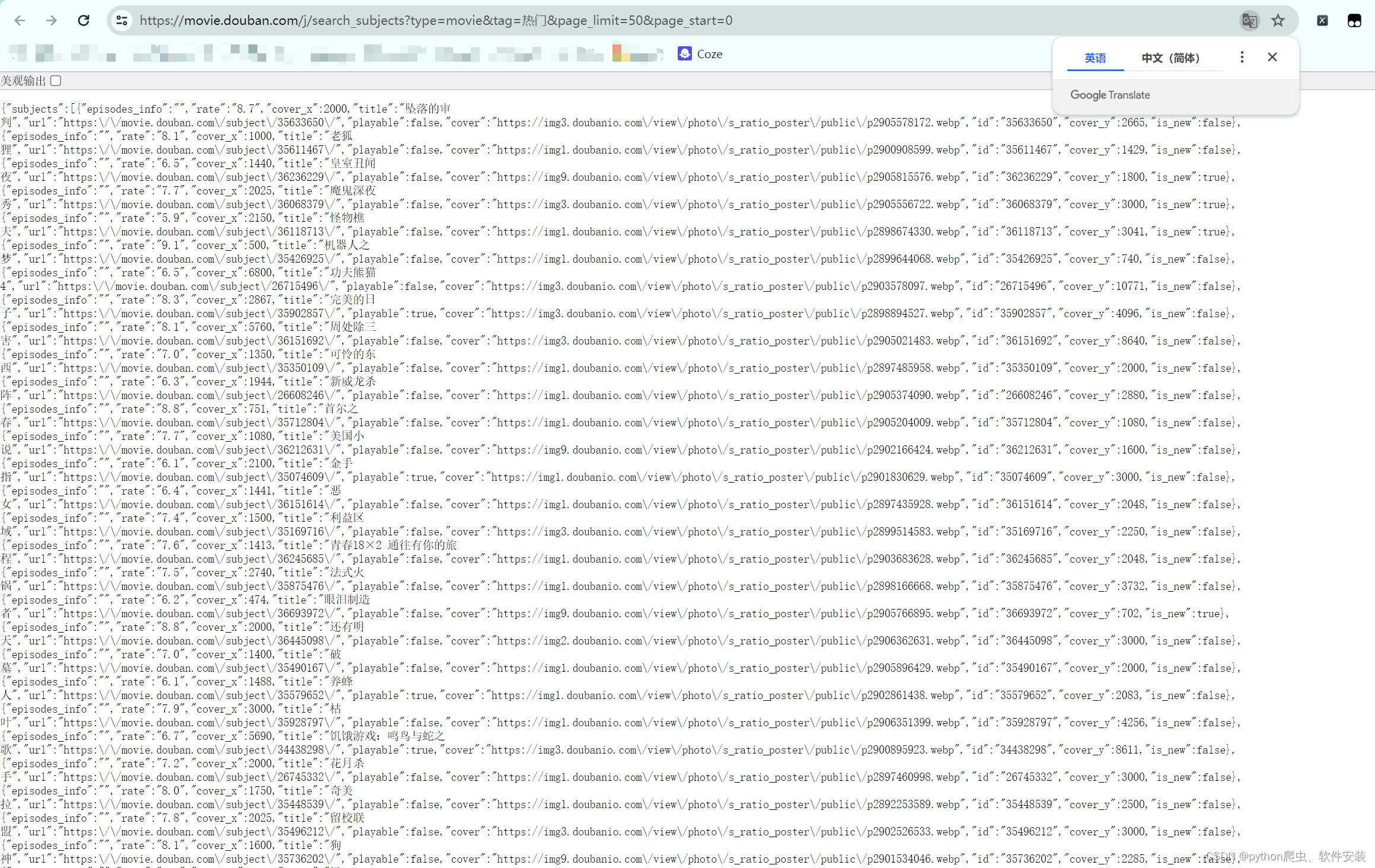Viewport: 1375px width, 868px height.
Task: Go forward to the next page
Action: coord(52,21)
